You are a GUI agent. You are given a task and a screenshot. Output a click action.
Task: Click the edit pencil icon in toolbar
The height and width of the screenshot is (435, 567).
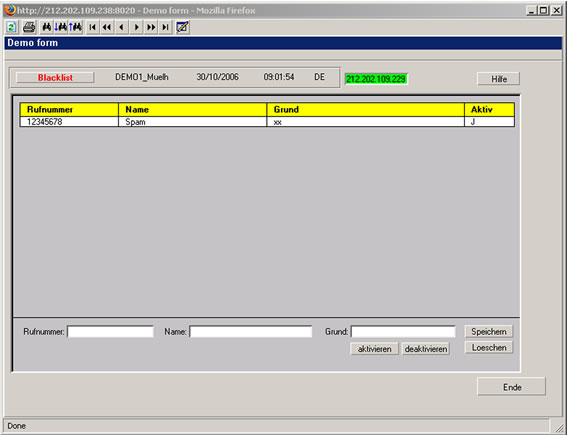pos(182,27)
